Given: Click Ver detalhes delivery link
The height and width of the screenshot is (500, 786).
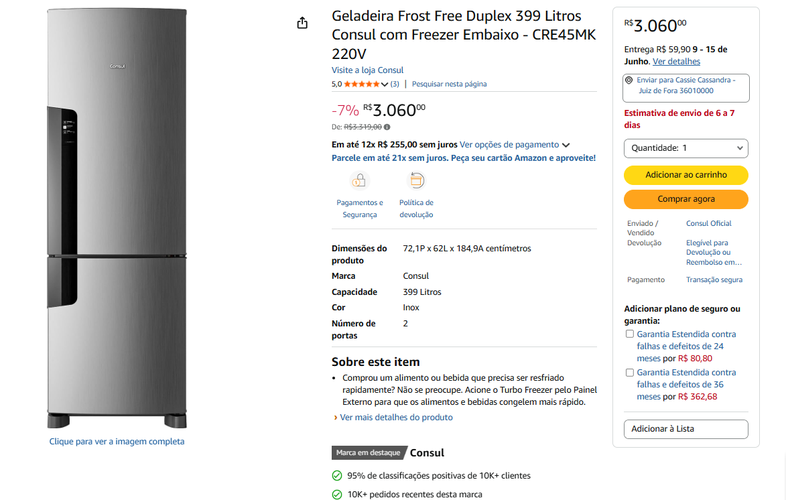Looking at the screenshot, I should 676,62.
